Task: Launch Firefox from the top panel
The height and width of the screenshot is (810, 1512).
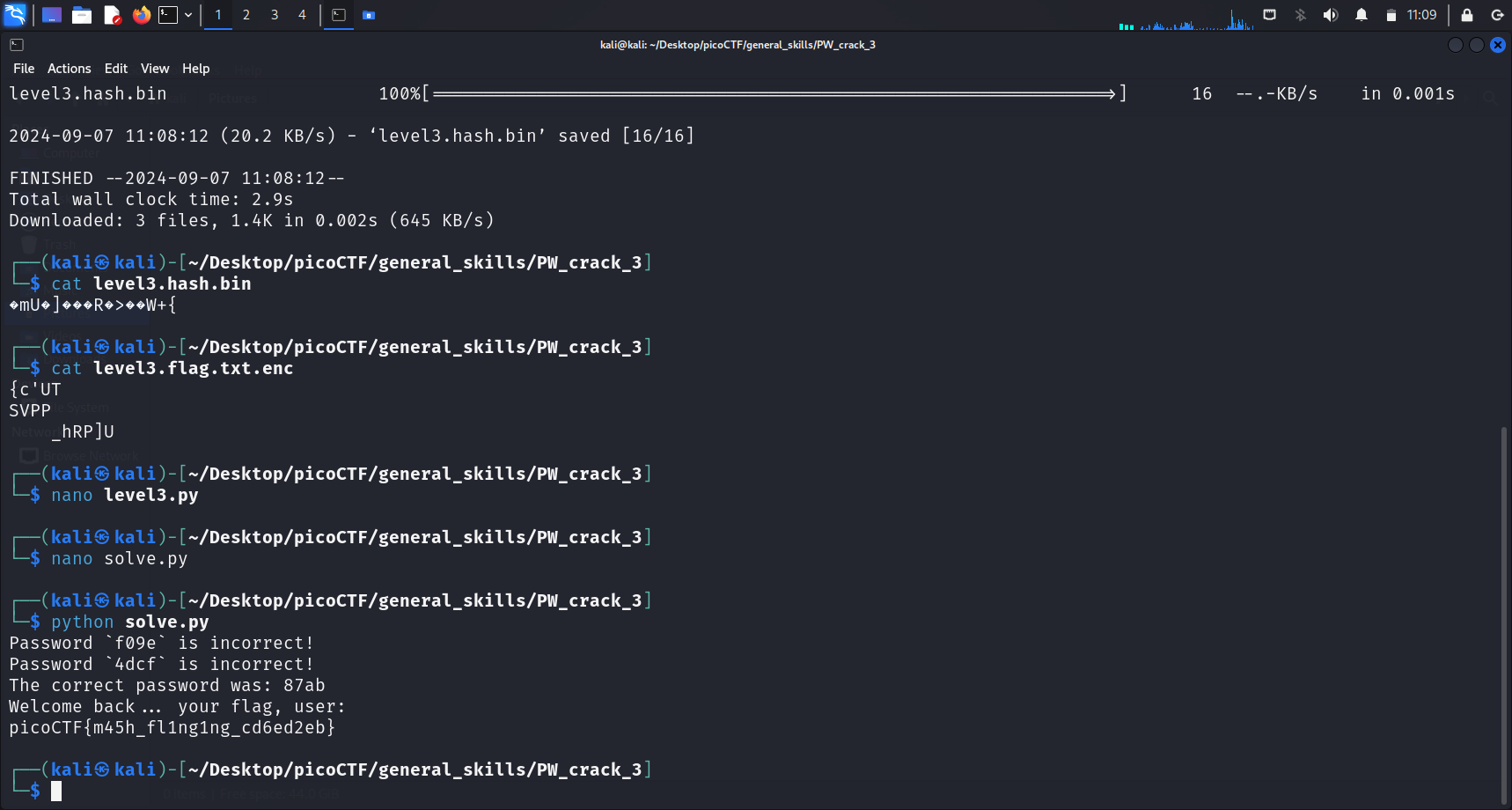Action: [141, 15]
